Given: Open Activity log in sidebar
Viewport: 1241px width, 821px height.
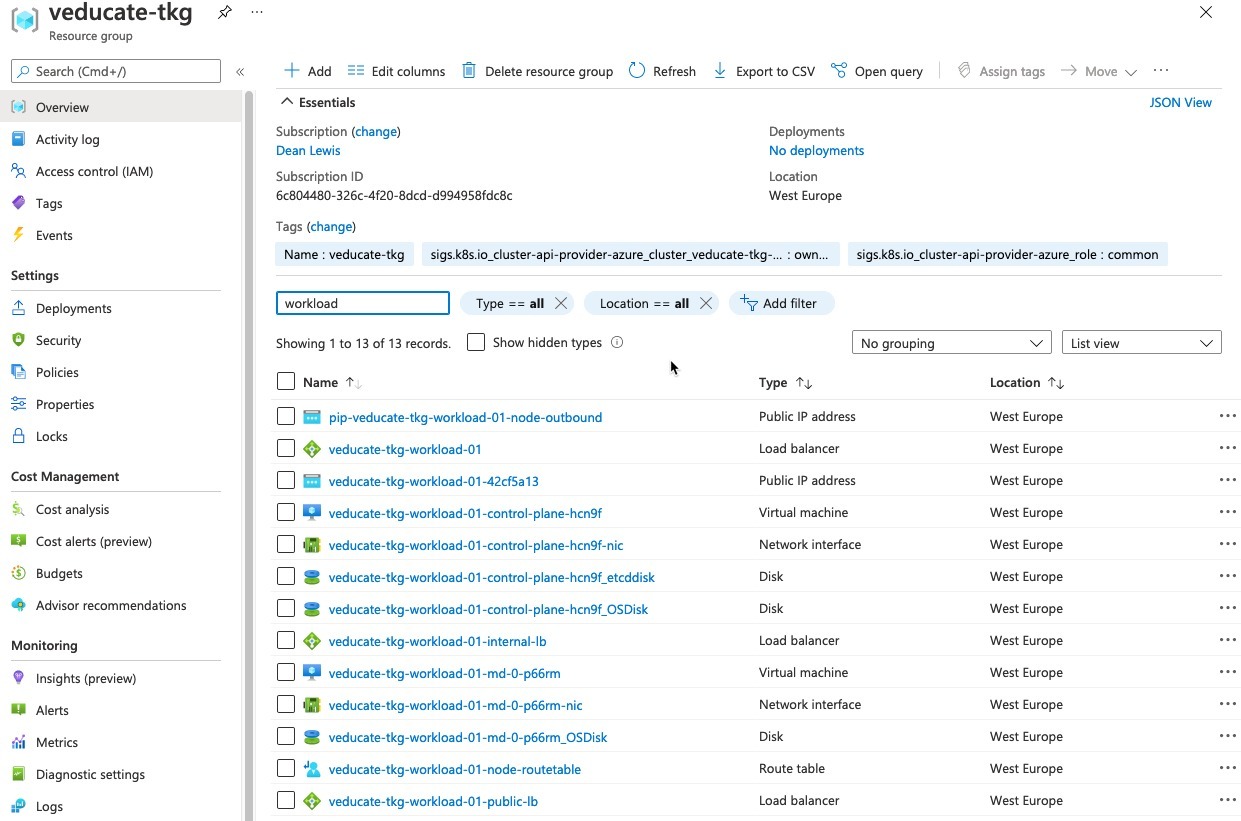Looking at the screenshot, I should point(67,139).
